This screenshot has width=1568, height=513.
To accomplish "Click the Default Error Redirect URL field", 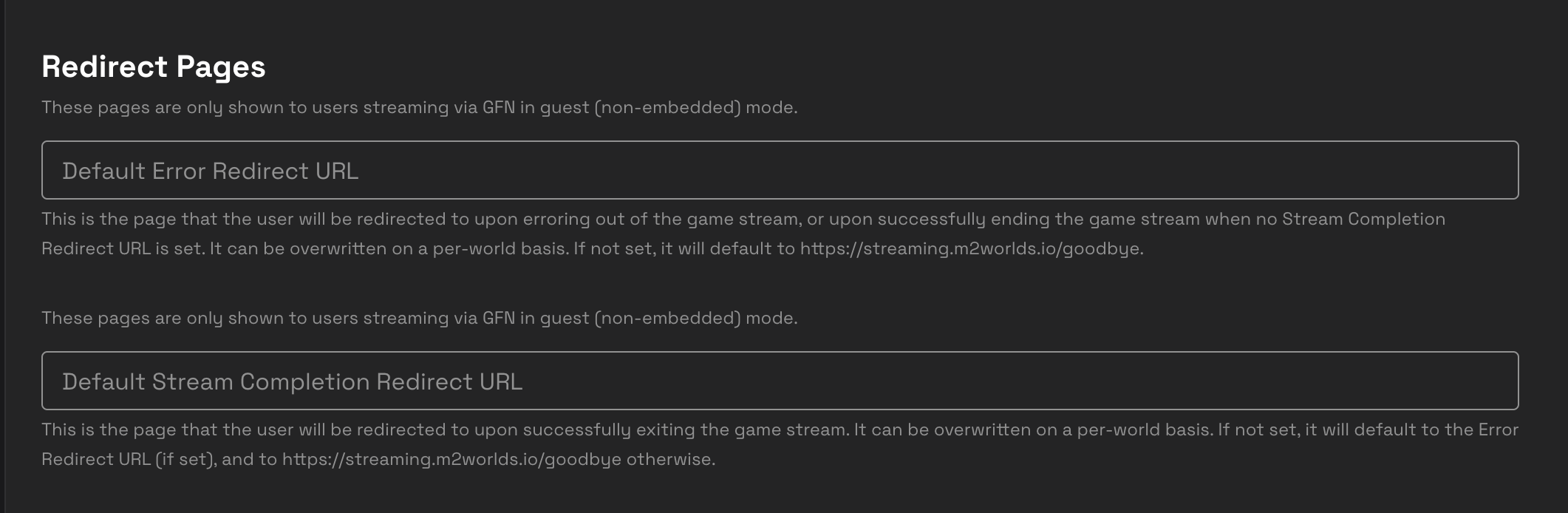I will [780, 170].
